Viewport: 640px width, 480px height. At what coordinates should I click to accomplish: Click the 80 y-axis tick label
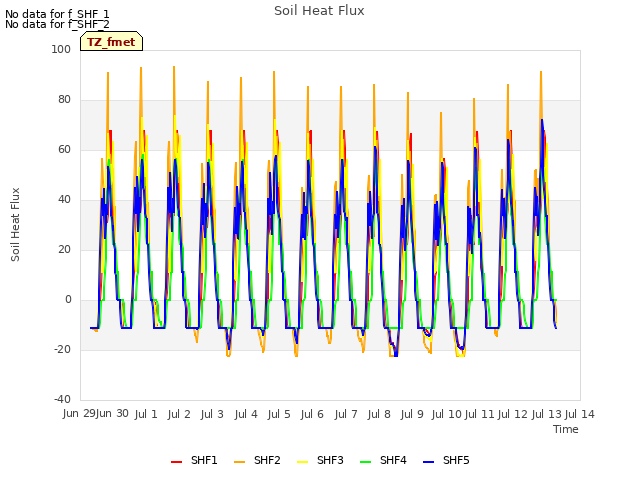coord(64,100)
